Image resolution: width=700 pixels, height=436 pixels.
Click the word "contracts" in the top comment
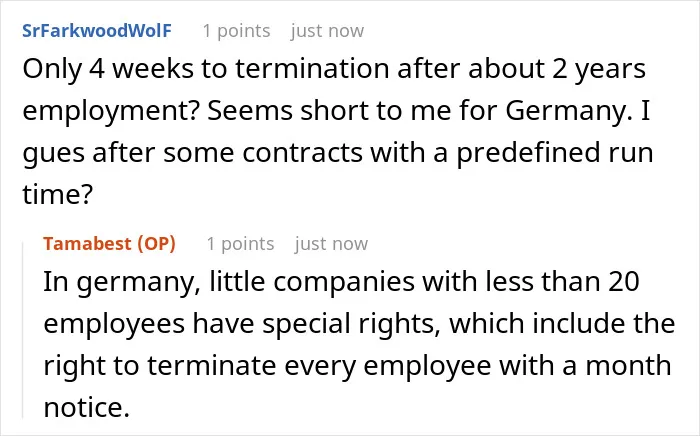[x=302, y=153]
